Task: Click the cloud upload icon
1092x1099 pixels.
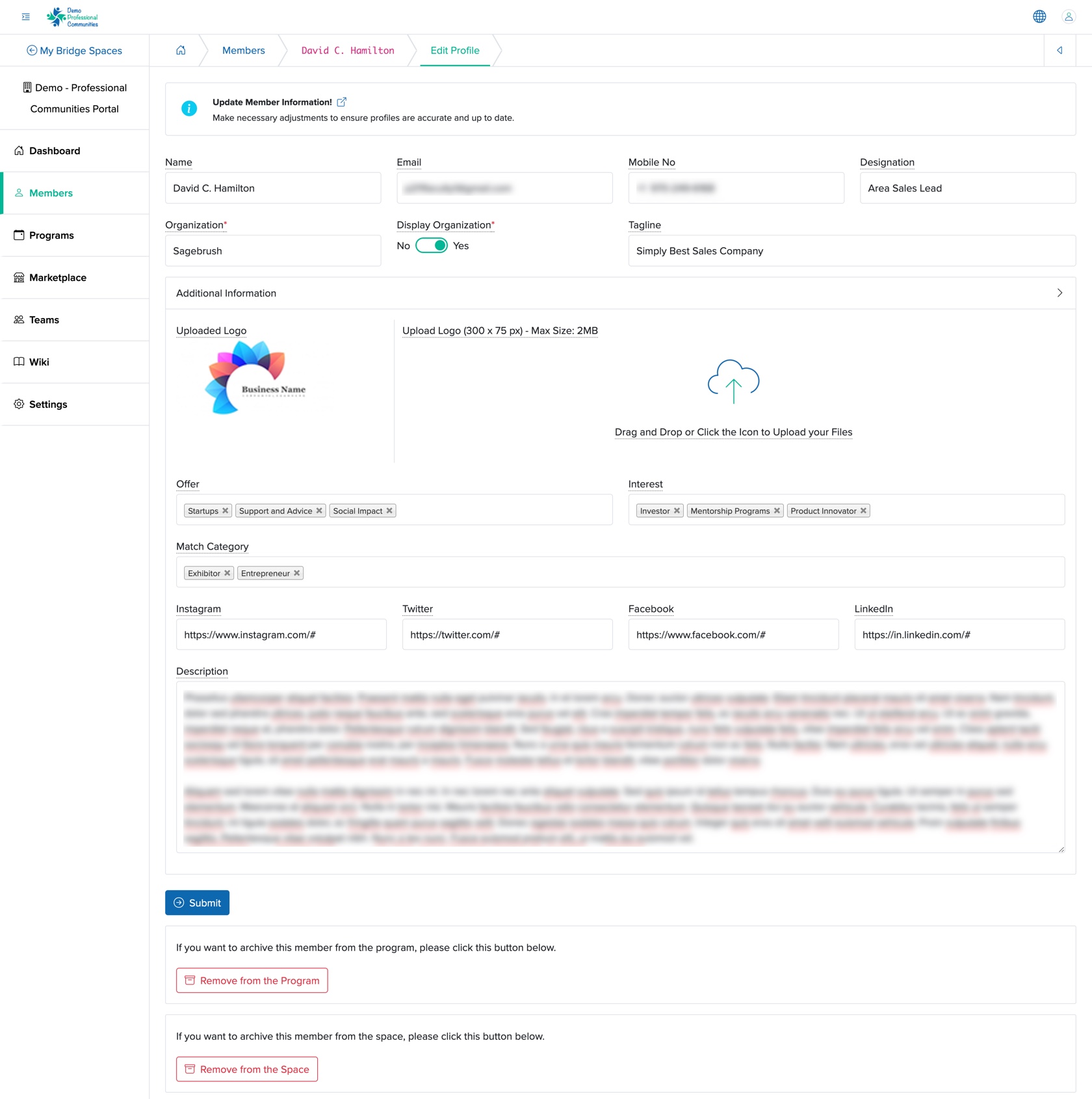Action: click(x=733, y=382)
